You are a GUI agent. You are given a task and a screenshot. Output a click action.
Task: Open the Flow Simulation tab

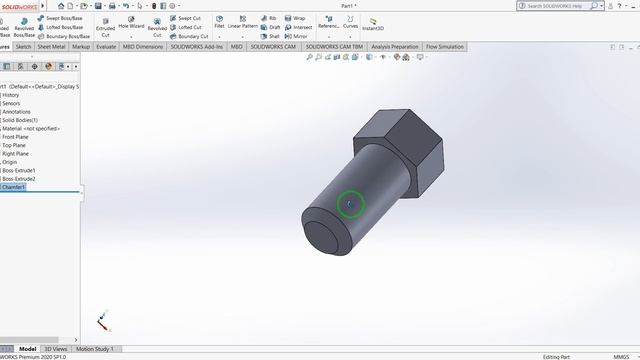[445, 47]
